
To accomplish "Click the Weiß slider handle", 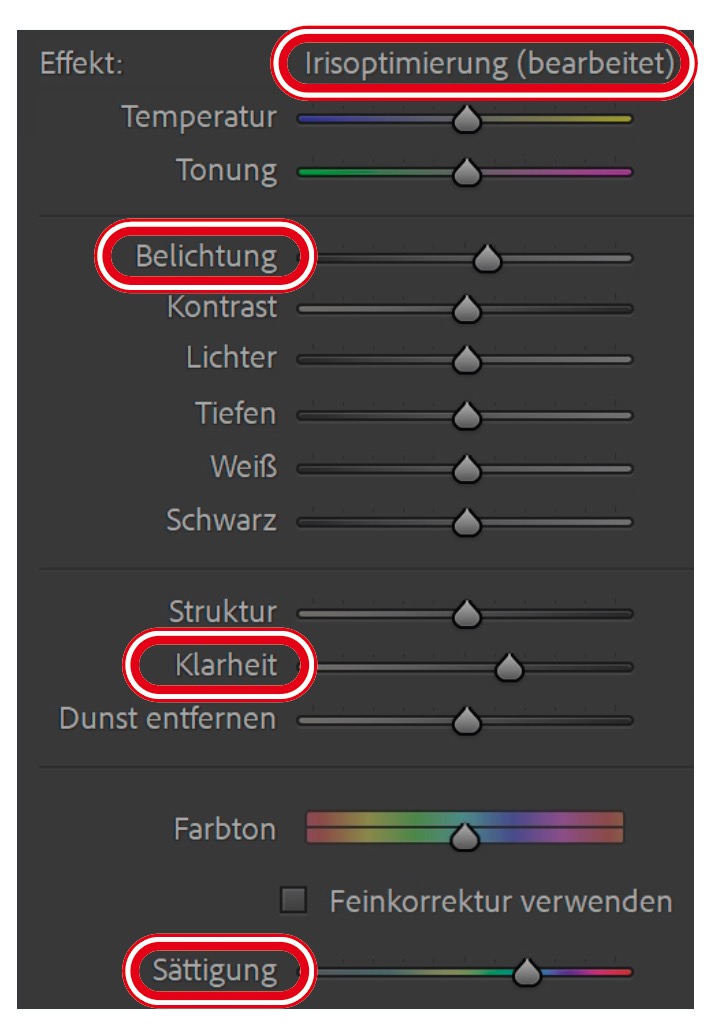I will click(466, 469).
